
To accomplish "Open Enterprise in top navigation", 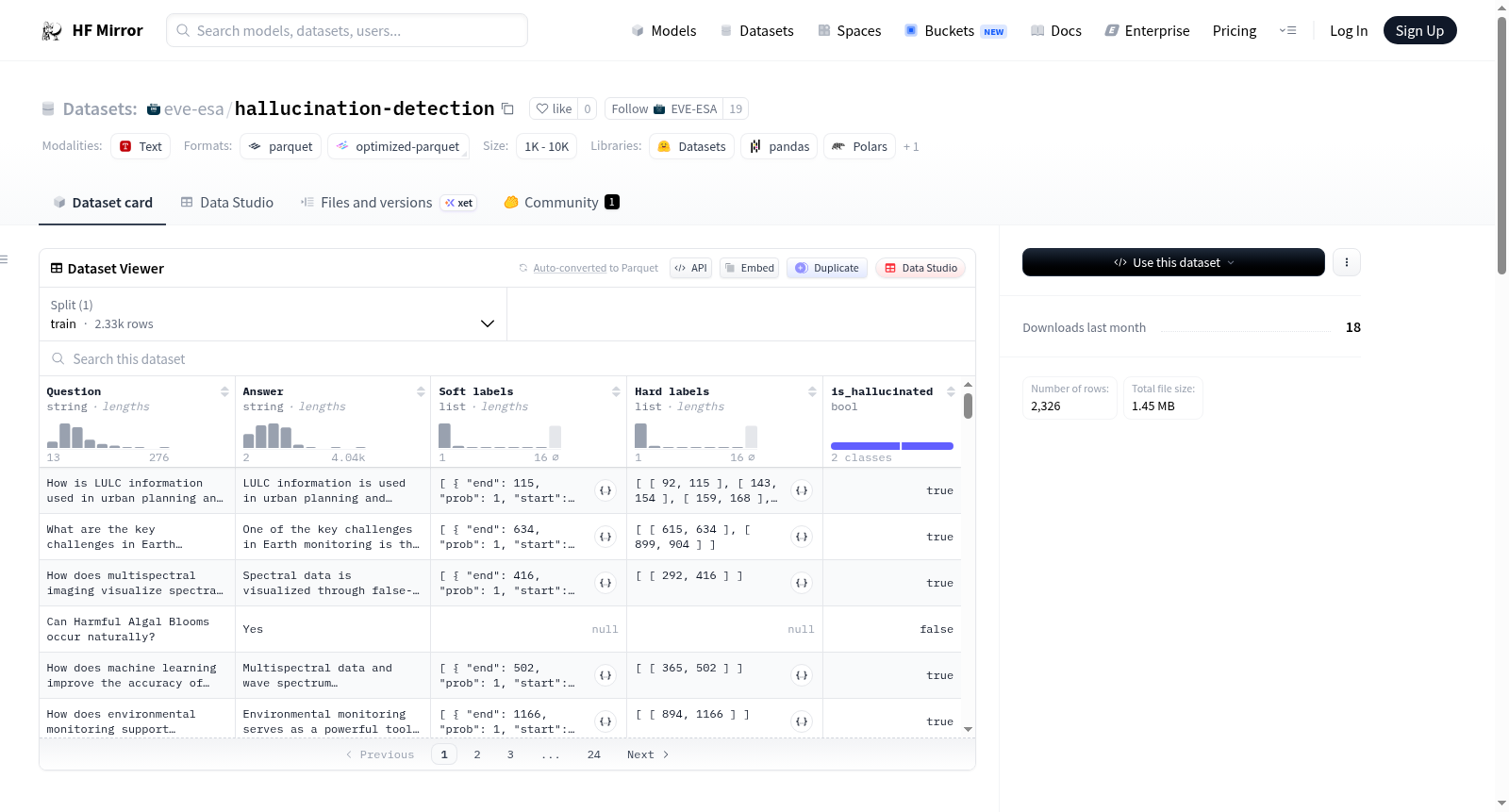I will tap(1147, 30).
